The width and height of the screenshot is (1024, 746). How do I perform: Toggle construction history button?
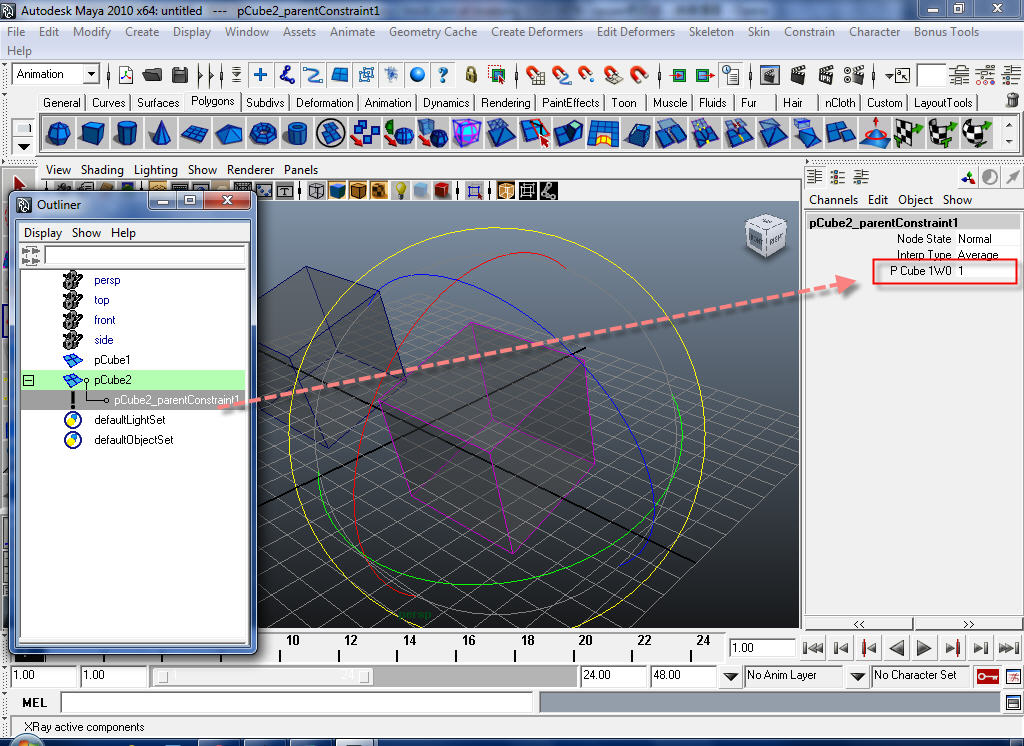[731, 75]
